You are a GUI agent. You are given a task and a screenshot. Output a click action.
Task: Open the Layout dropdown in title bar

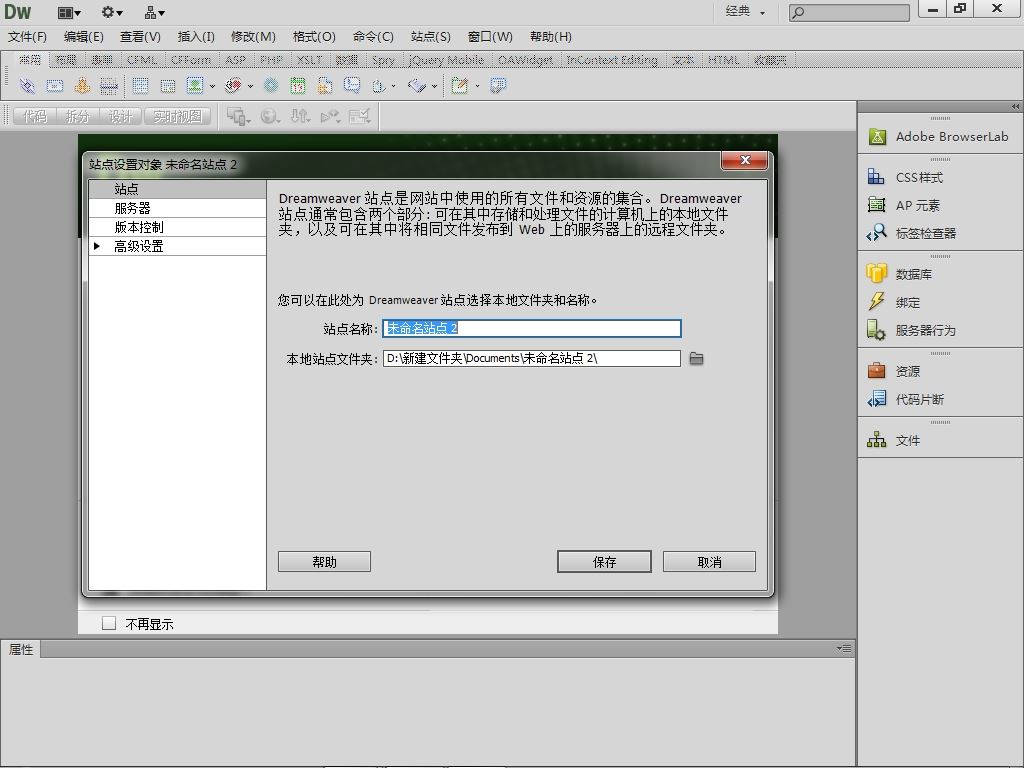click(69, 12)
